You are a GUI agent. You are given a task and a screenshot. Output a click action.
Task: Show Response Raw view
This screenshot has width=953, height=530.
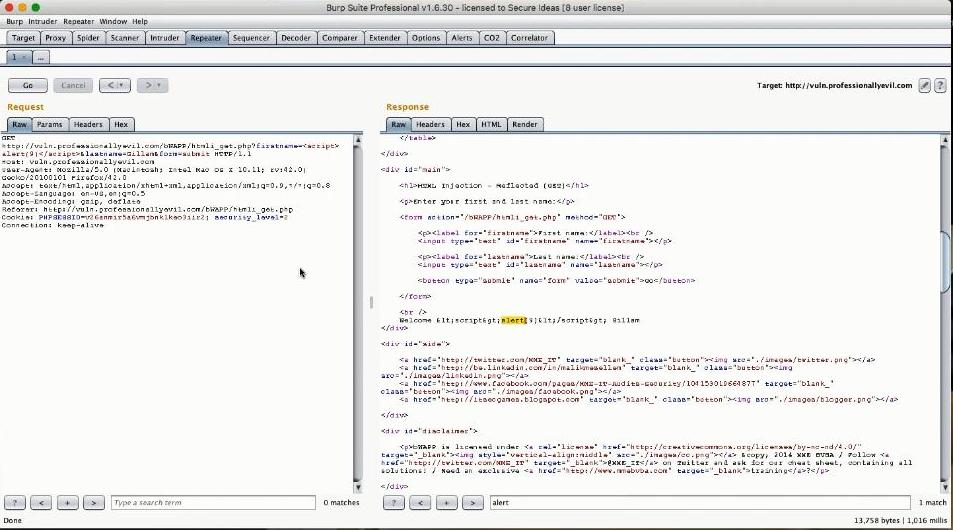(x=398, y=125)
